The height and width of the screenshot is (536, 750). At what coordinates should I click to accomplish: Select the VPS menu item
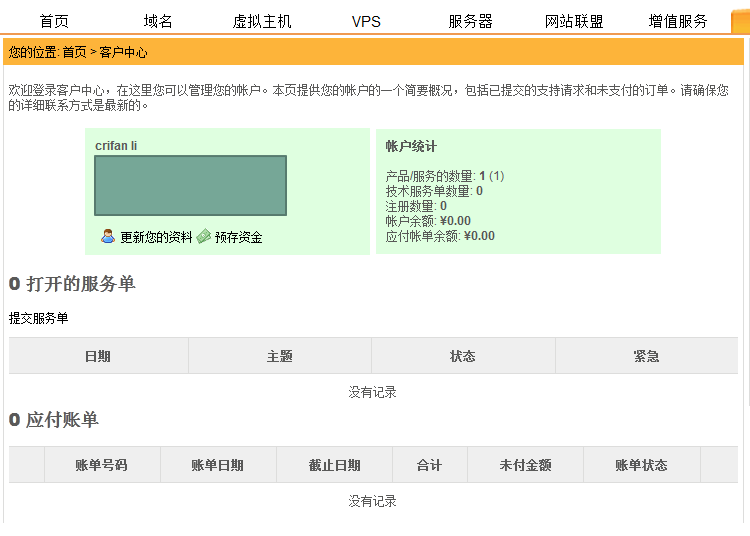point(366,22)
